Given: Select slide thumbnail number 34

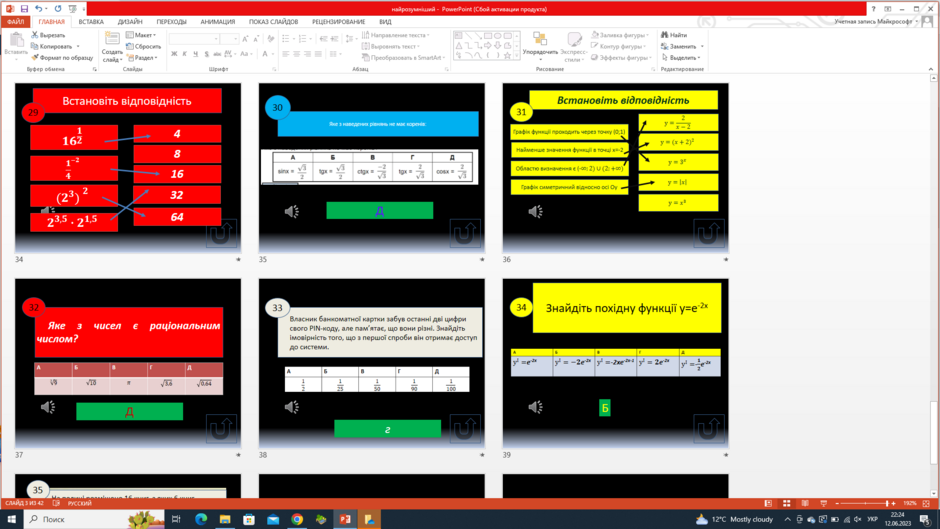Looking at the screenshot, I should tap(128, 168).
